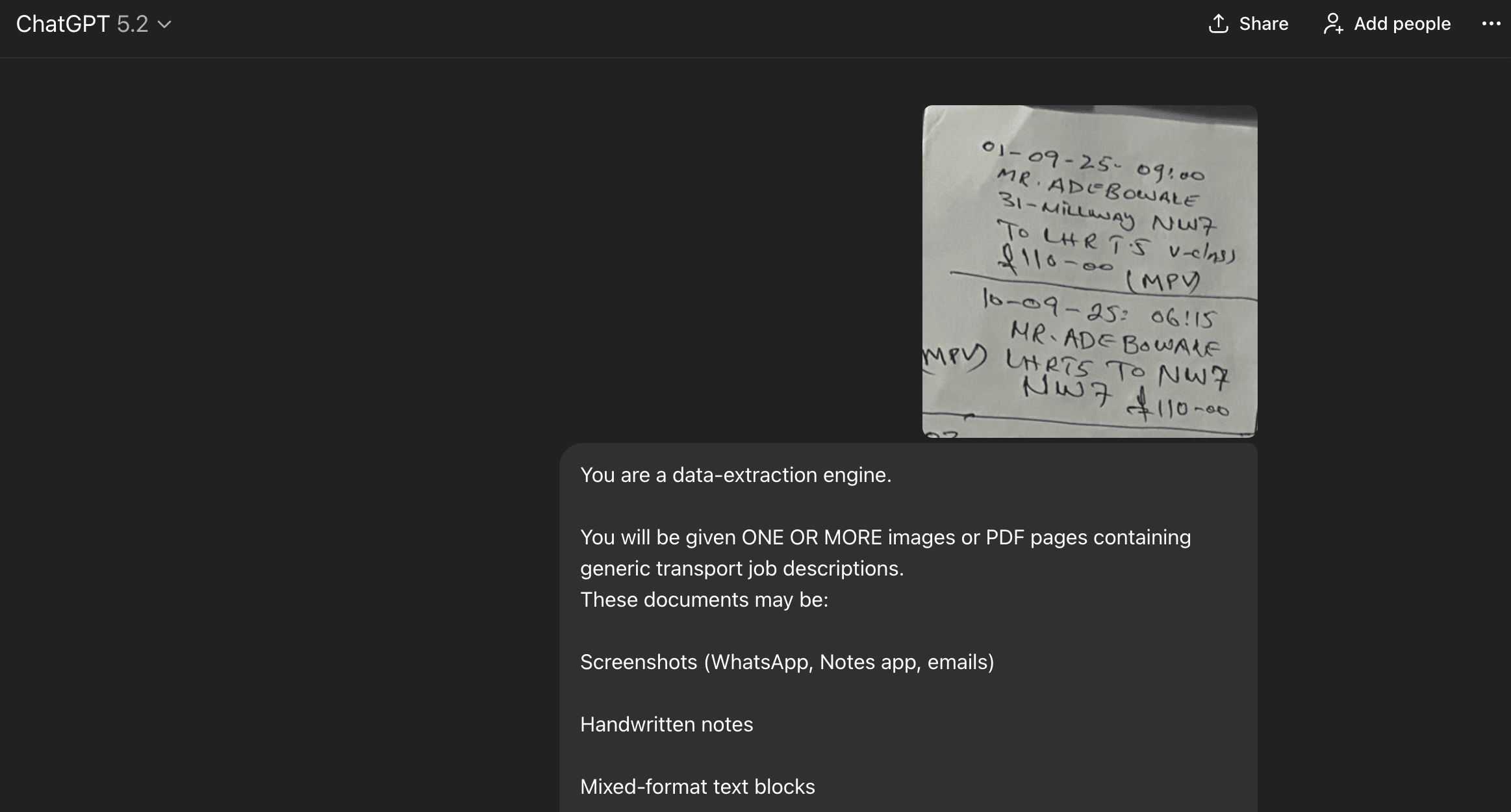Screen dimensions: 1511x812
Task: Click the chevron beside ChatGPT 5.2
Action: [165, 25]
